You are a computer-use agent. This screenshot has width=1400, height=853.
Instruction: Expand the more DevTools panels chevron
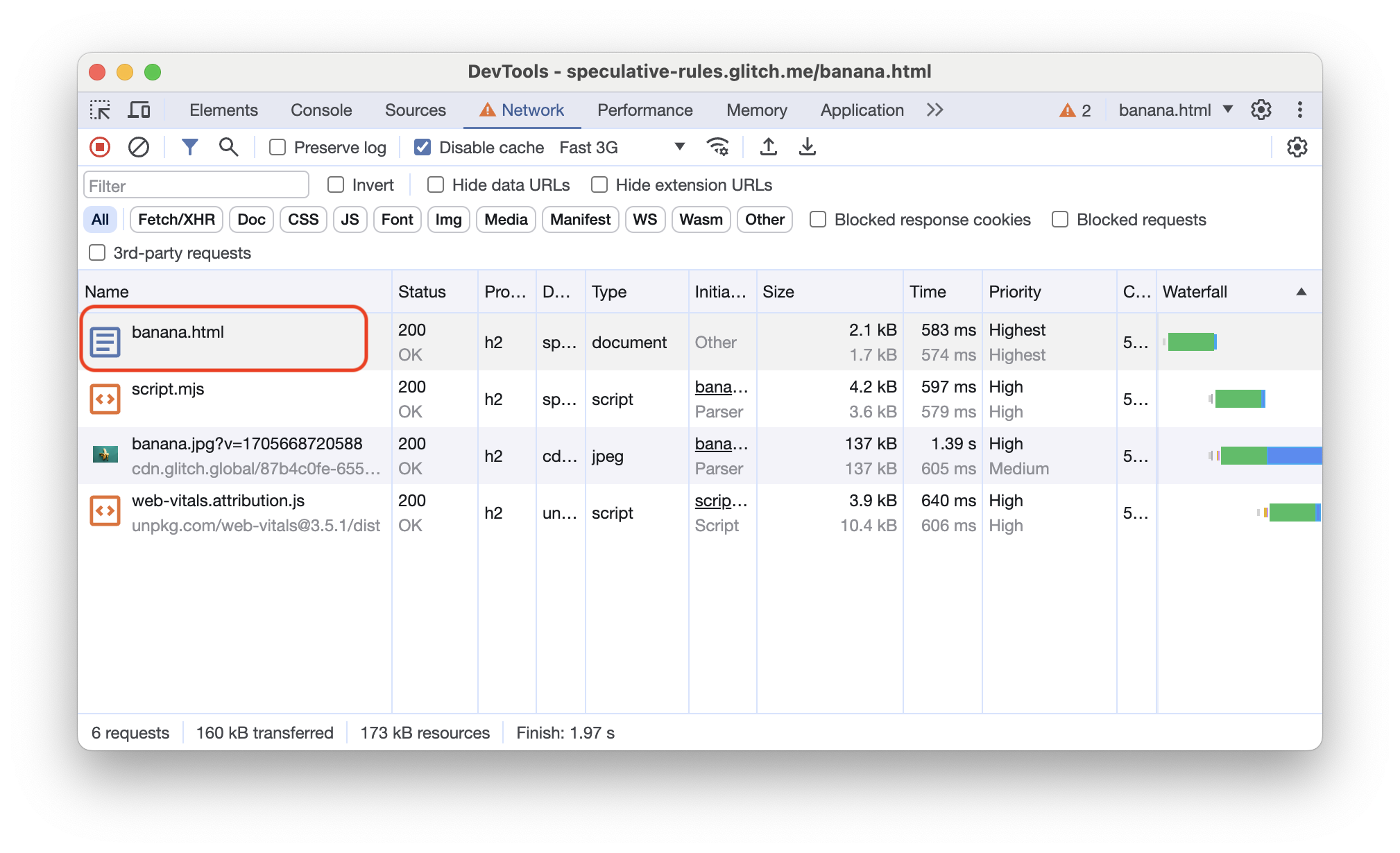pyautogui.click(x=935, y=110)
